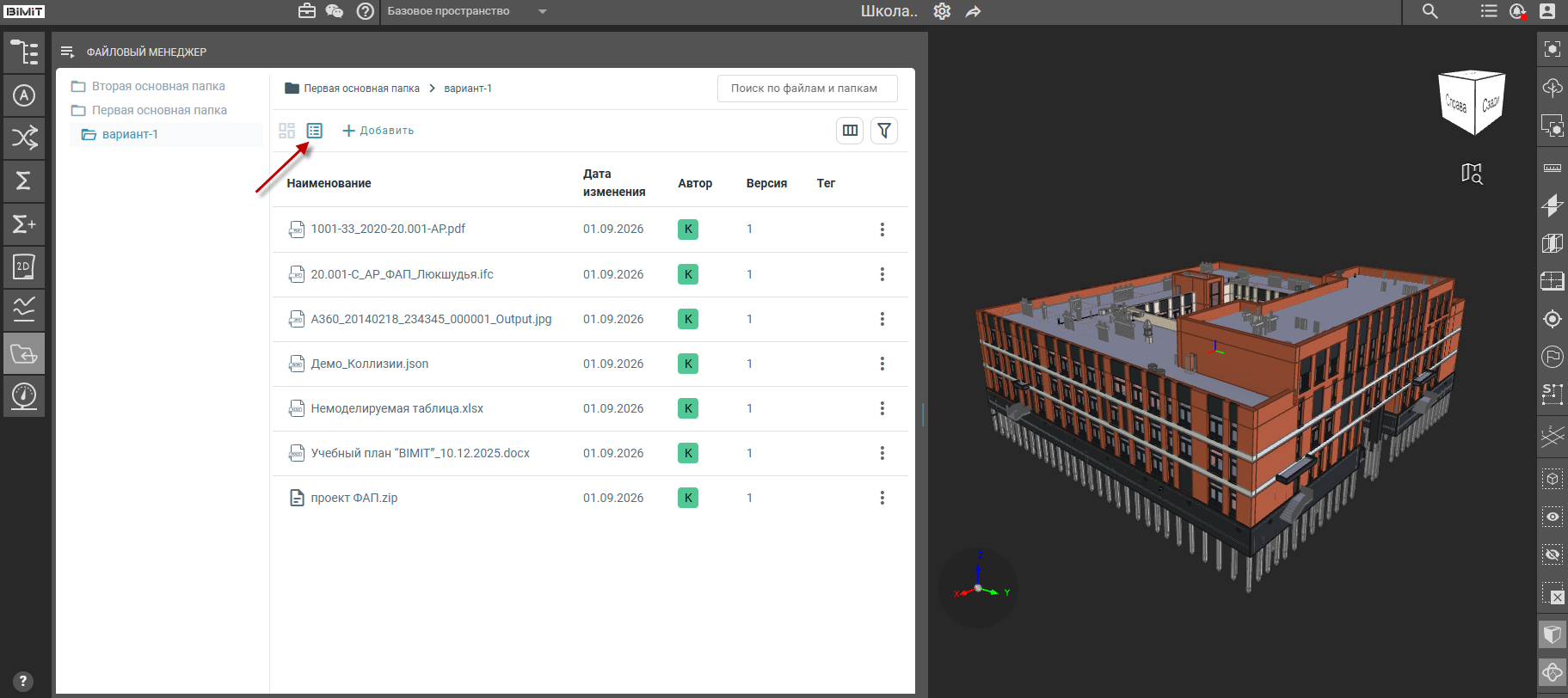This screenshot has height=698, width=1568.
Task: Open the 2D drawings panel
Action: point(24,267)
